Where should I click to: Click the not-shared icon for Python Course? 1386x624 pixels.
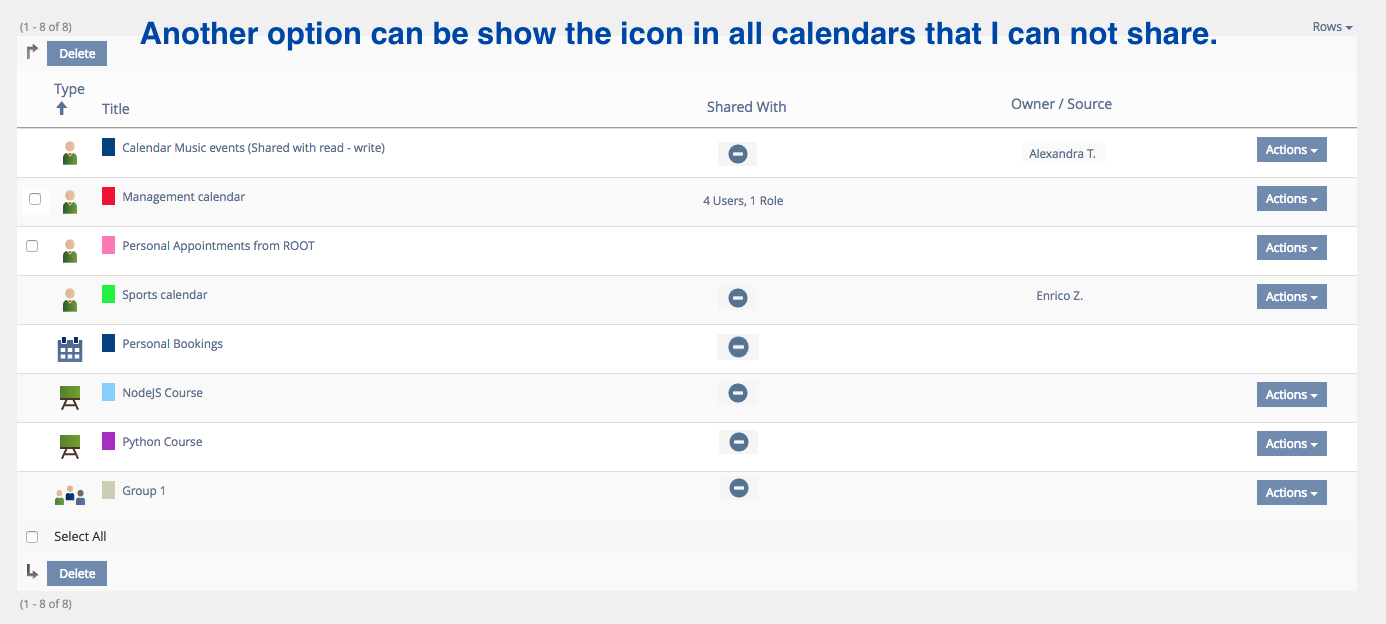(738, 442)
